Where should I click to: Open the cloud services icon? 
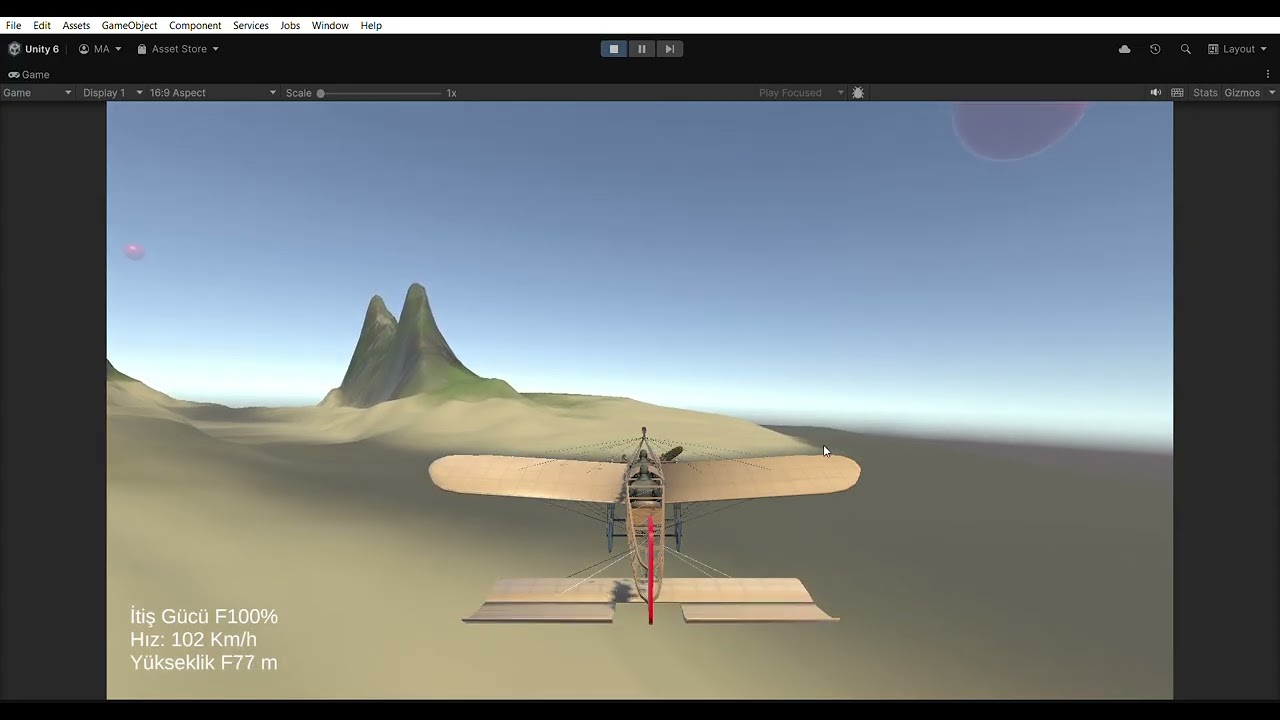point(1125,49)
